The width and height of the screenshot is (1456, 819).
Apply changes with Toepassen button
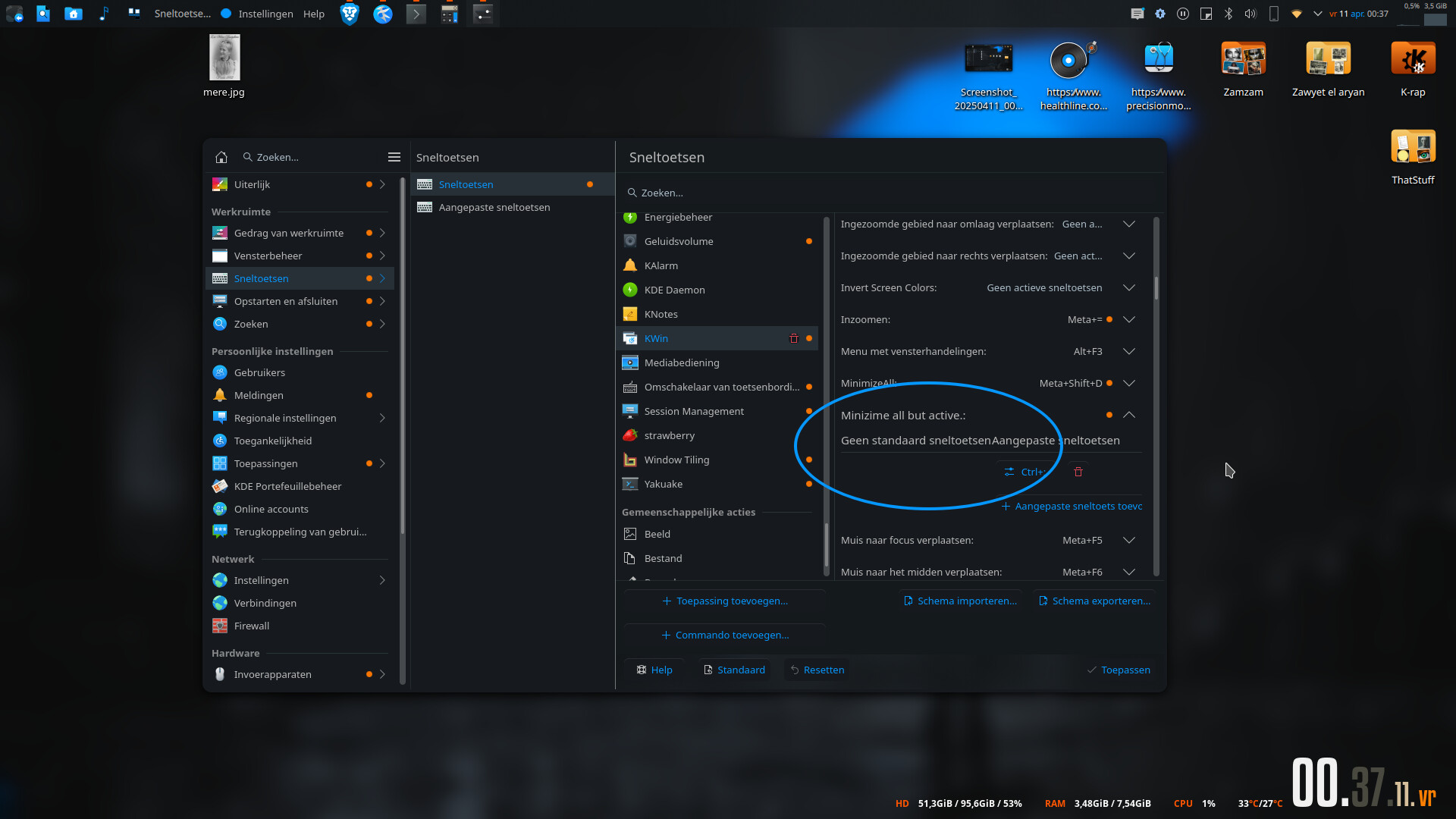1119,670
